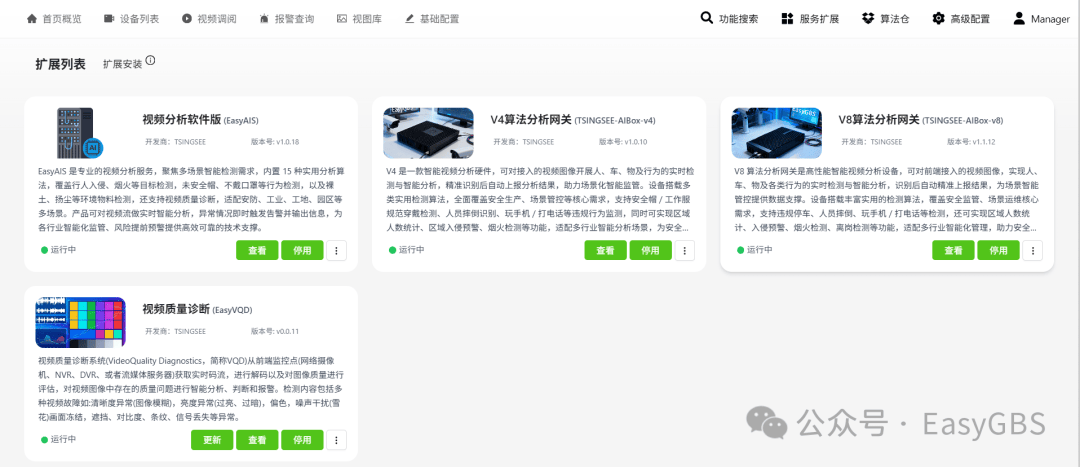
Task: Open more options for EasyAIS card
Action: [336, 251]
